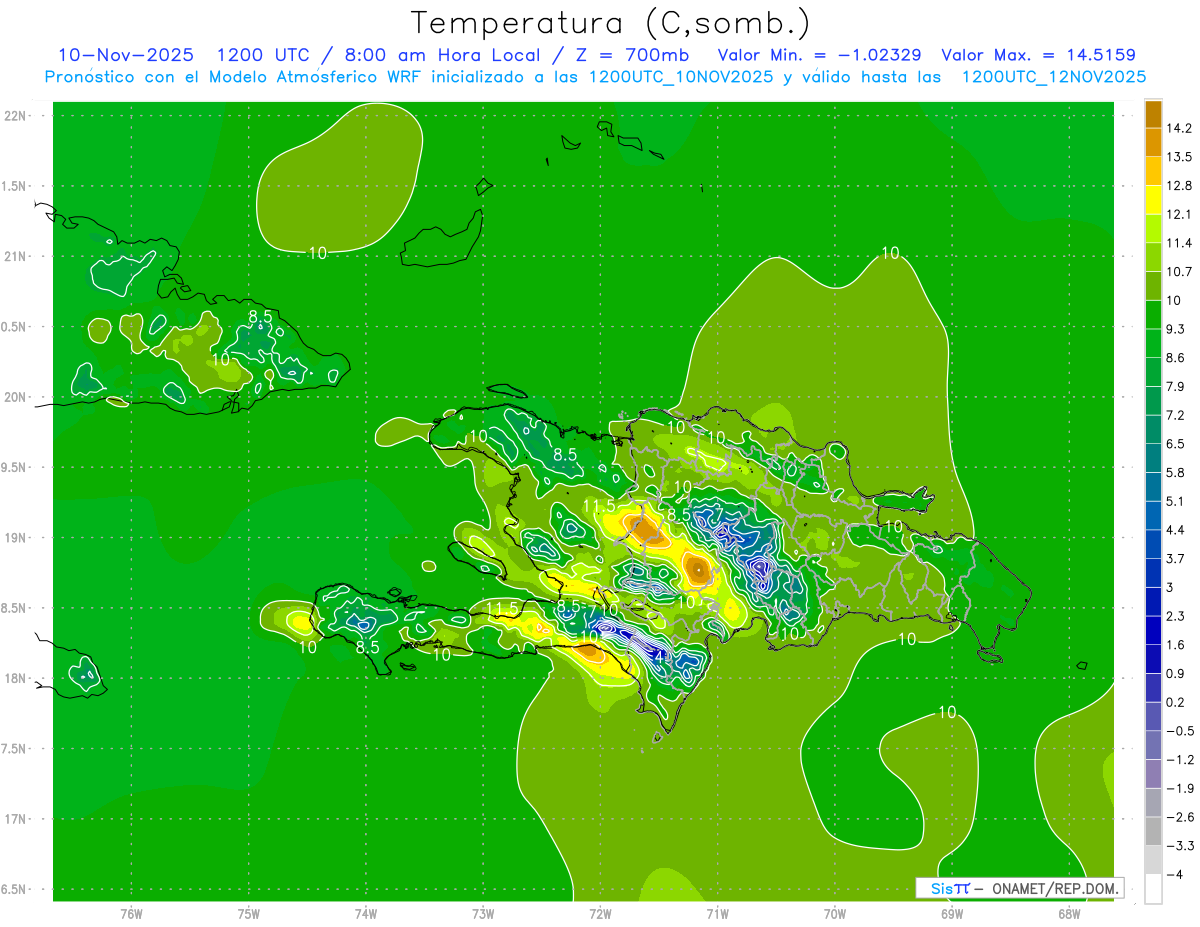Click the 9.3 colorbar label
1200x927 pixels.
tap(1175, 329)
